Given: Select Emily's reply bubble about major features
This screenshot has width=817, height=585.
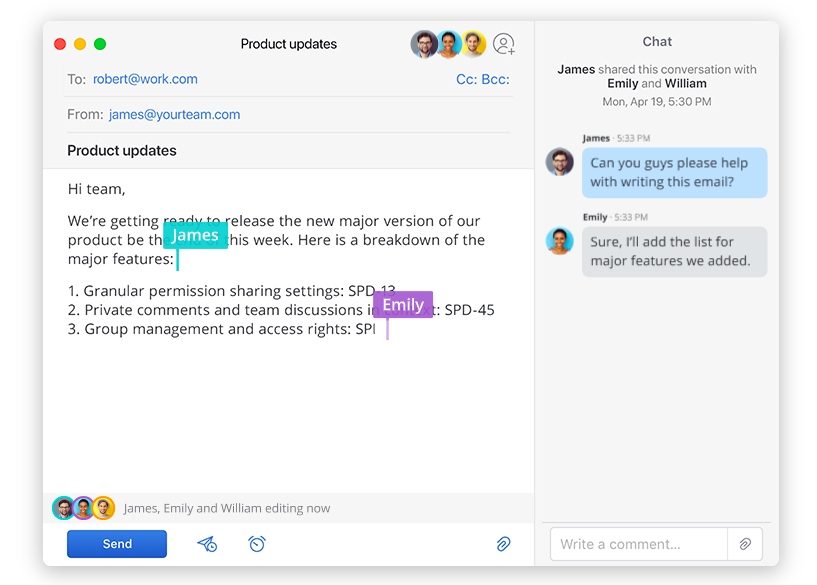Looking at the screenshot, I should (x=674, y=251).
